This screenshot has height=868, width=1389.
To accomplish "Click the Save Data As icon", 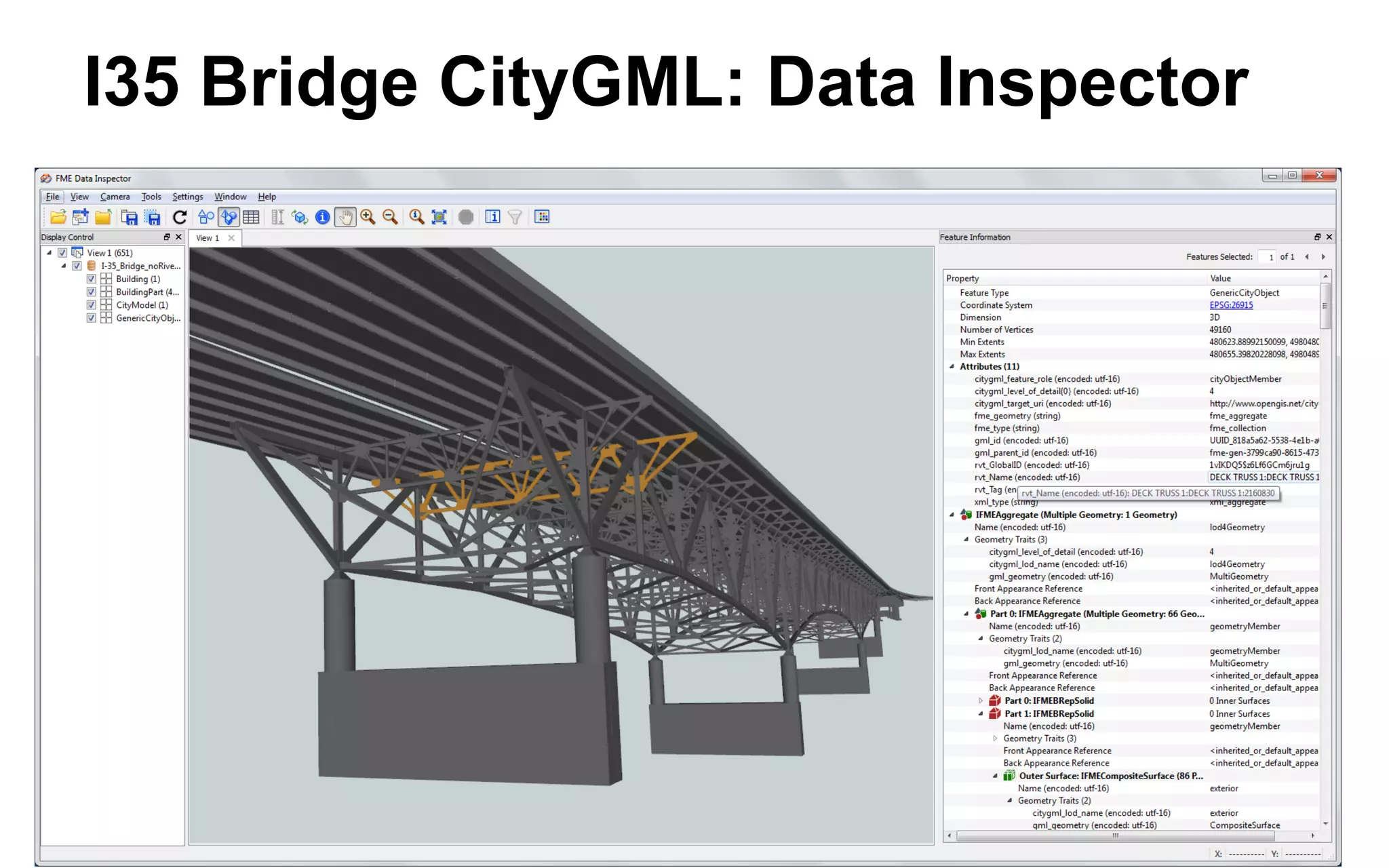I will (x=130, y=217).
